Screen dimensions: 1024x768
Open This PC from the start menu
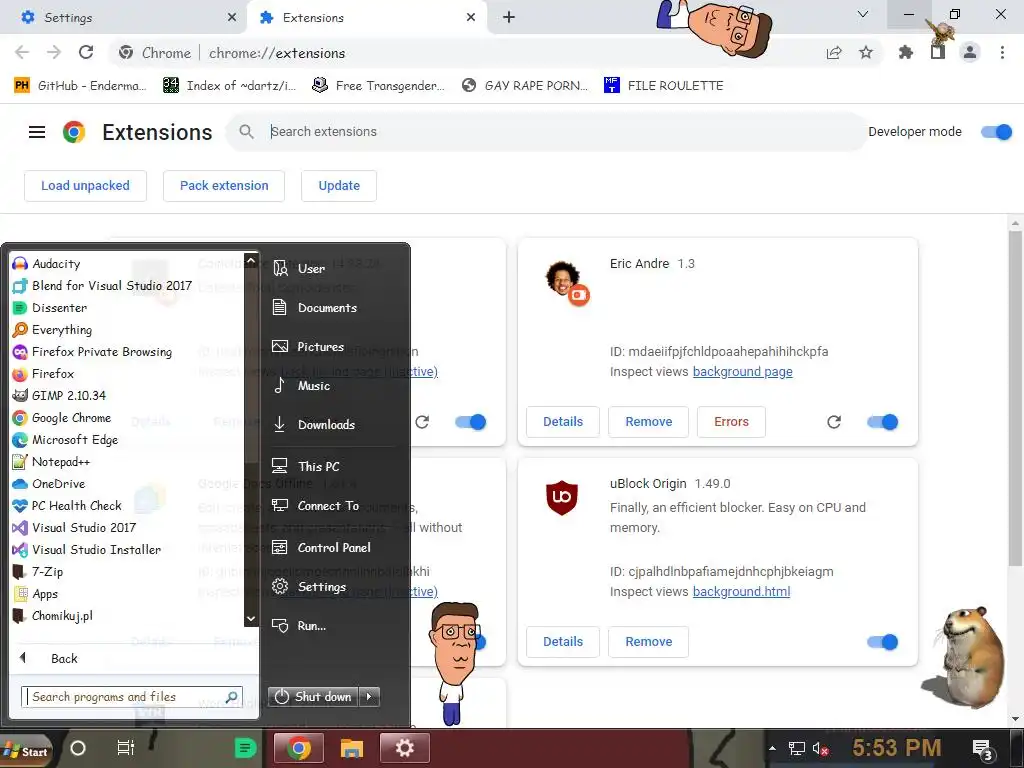306,467
